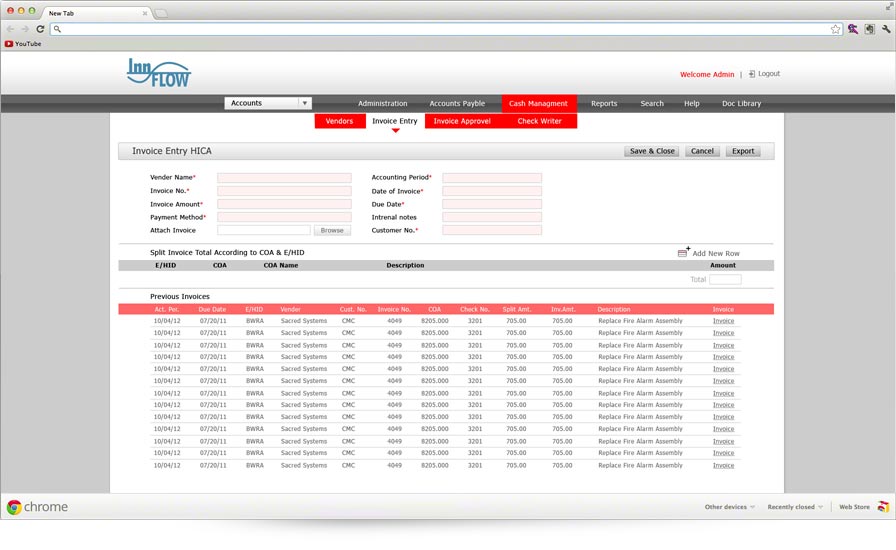This screenshot has height=550, width=896.
Task: Expand the Other devices menu
Action: click(x=730, y=507)
